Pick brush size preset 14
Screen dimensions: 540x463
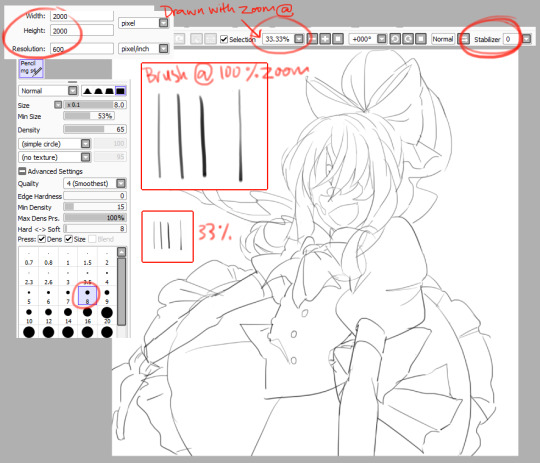(68, 316)
